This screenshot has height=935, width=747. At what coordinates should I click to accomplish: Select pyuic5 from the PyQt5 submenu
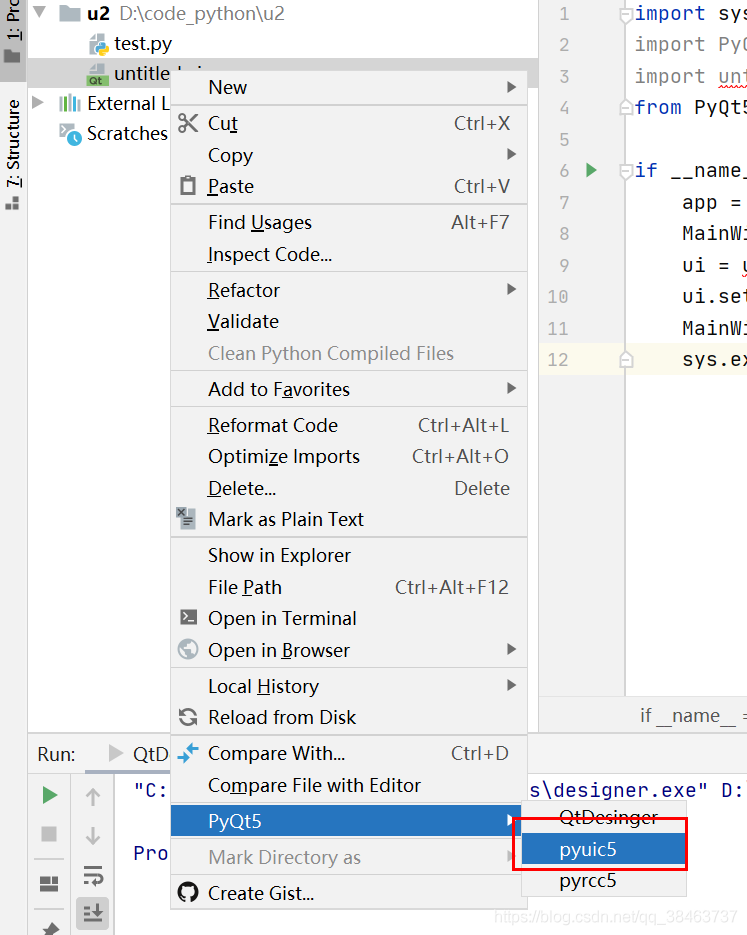pyautogui.click(x=588, y=849)
